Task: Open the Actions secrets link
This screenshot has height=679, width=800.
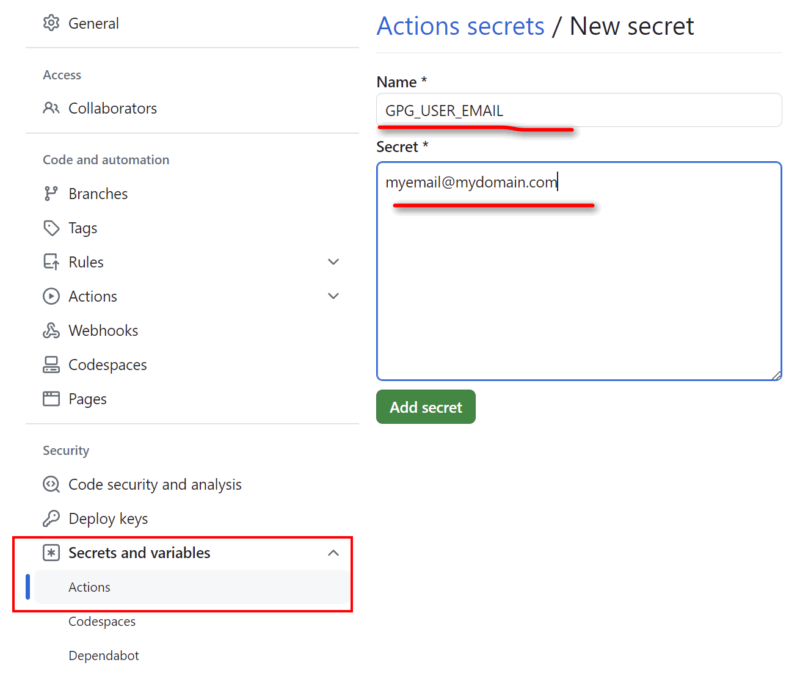Action: [460, 26]
